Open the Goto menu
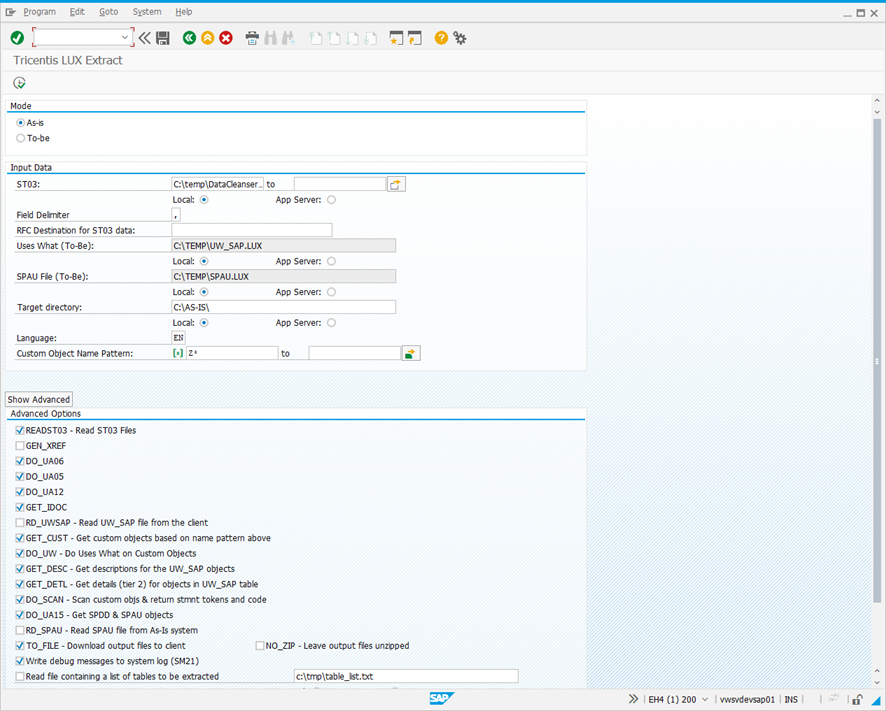The width and height of the screenshot is (886, 711). click(108, 11)
